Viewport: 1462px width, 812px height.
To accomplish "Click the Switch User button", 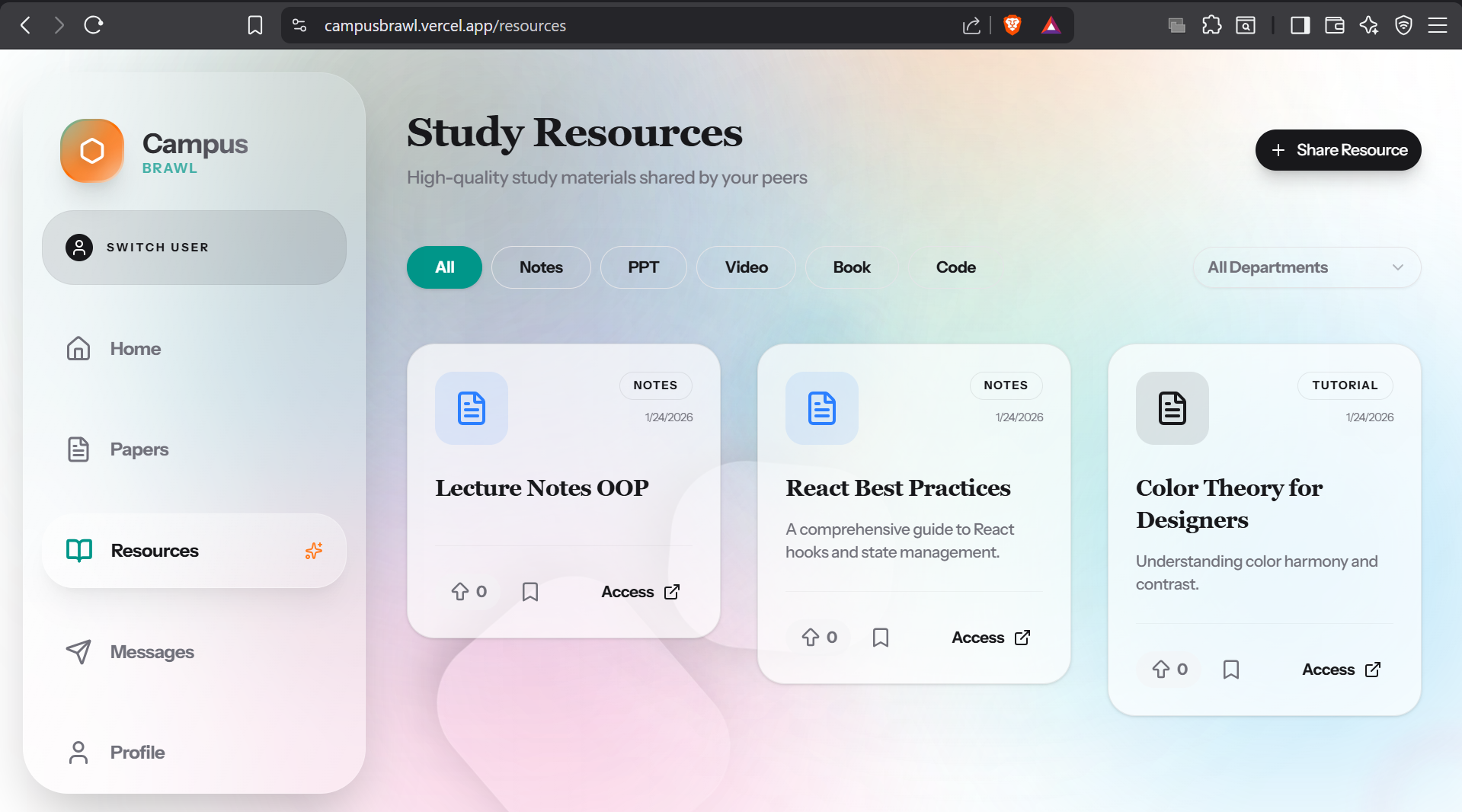I will 194,248.
